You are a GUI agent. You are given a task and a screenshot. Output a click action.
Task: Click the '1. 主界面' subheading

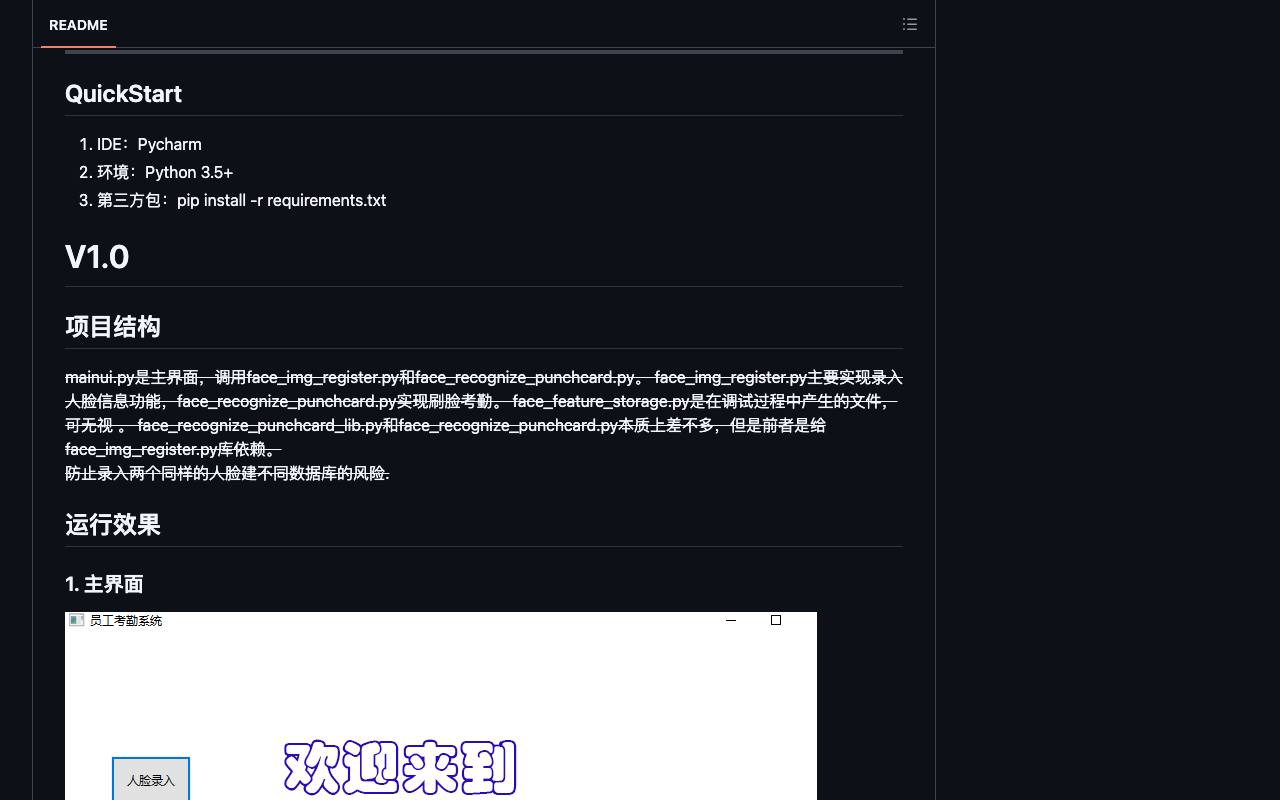[104, 584]
